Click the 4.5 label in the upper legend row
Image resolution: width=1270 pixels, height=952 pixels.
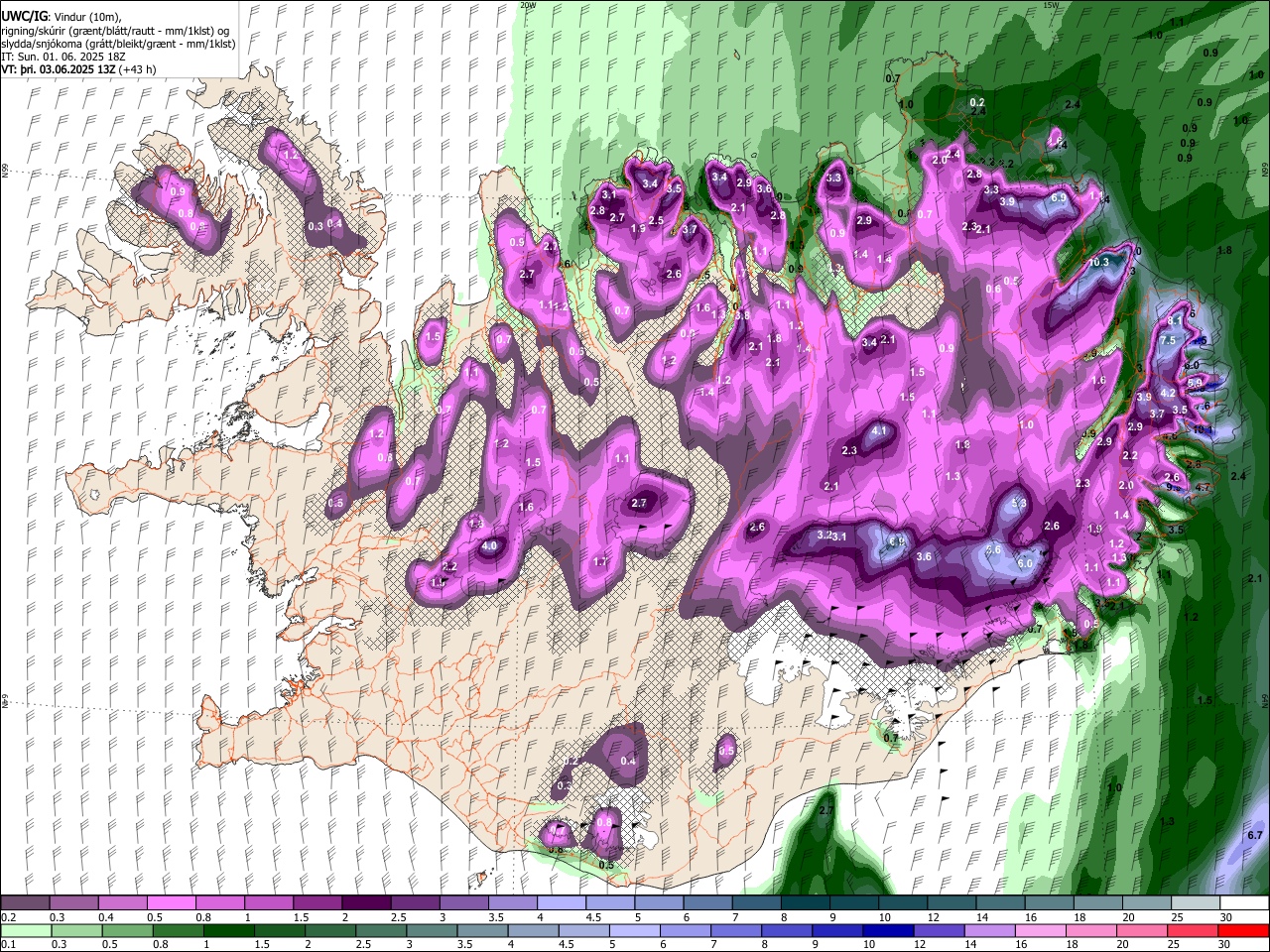point(593,917)
